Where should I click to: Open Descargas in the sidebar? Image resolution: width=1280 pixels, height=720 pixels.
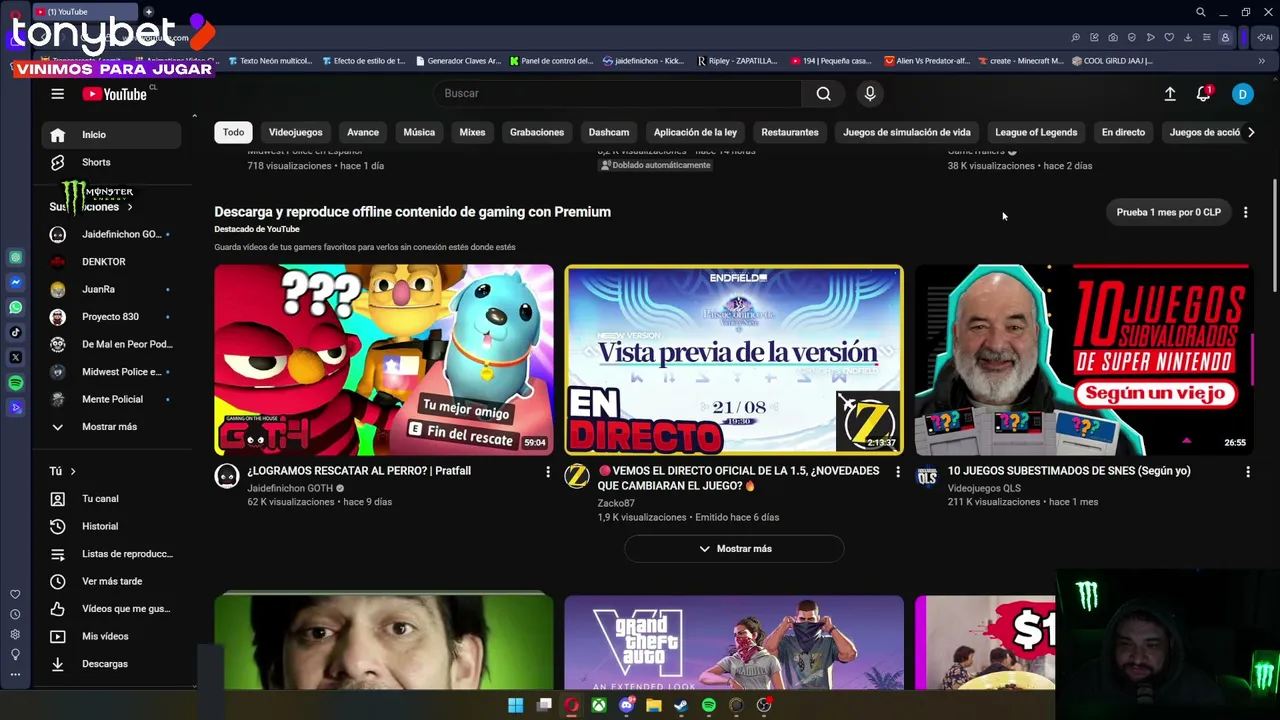[111, 664]
